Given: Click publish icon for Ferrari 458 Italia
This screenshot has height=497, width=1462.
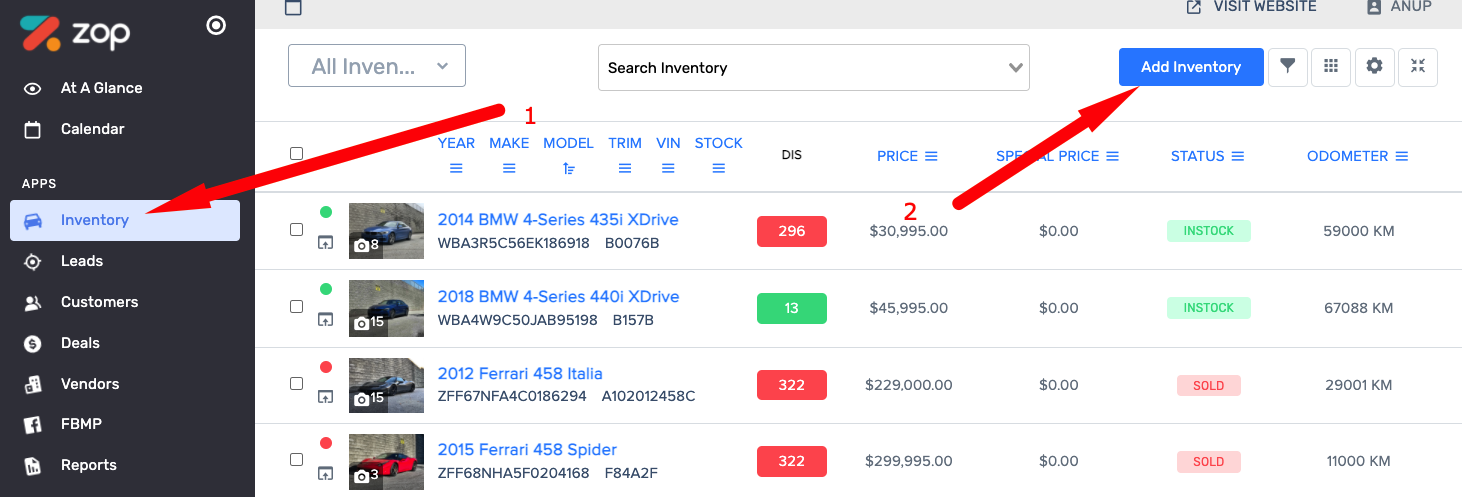Looking at the screenshot, I should click(x=325, y=396).
